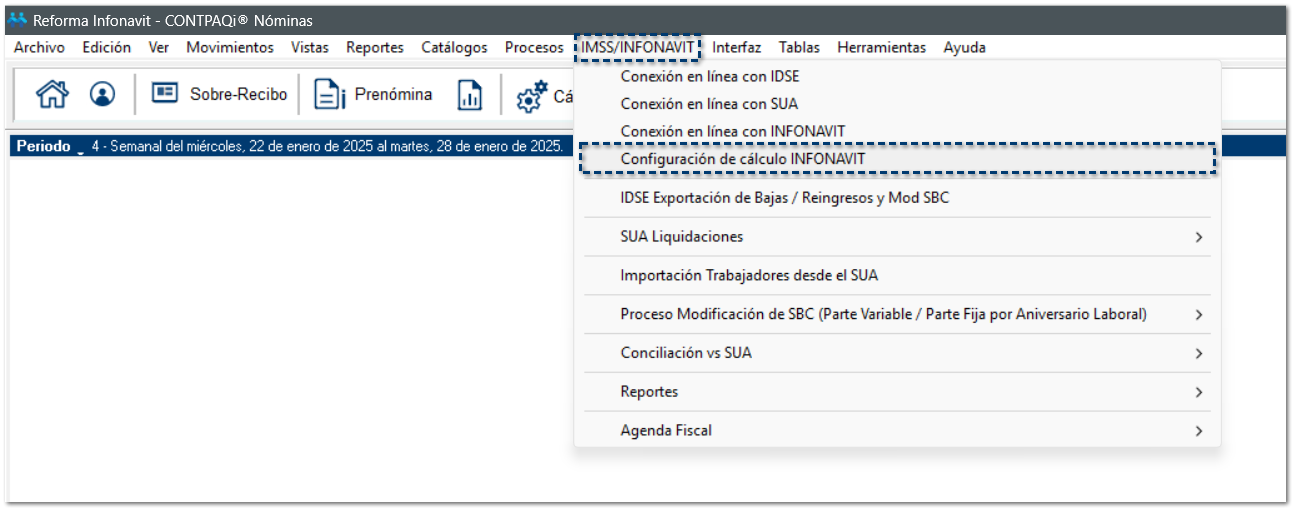Expand the Agenda Fiscal submenu
This screenshot has width=1295, height=511.
coord(1198,431)
